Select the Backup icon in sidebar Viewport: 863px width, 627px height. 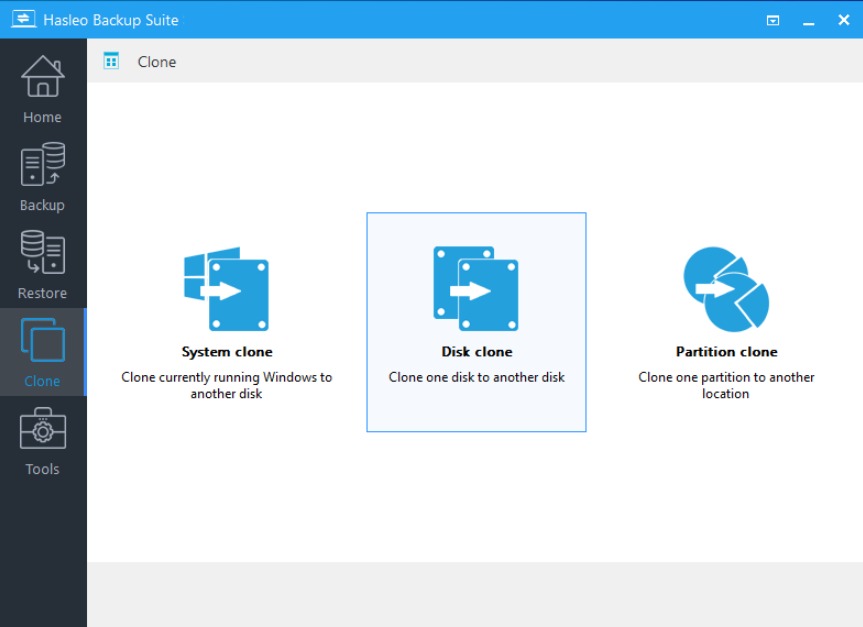tap(42, 165)
